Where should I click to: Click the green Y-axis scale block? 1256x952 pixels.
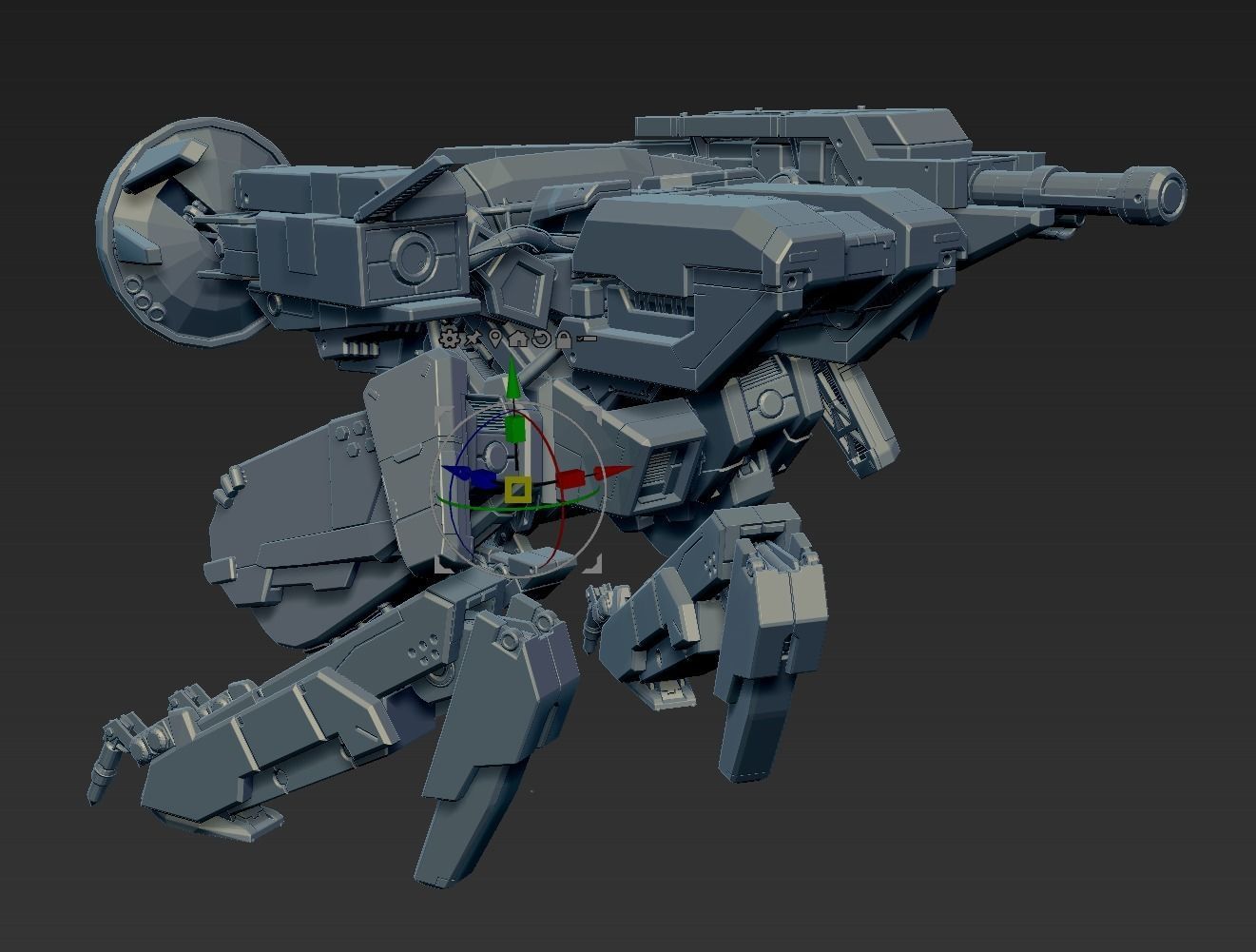(x=515, y=428)
